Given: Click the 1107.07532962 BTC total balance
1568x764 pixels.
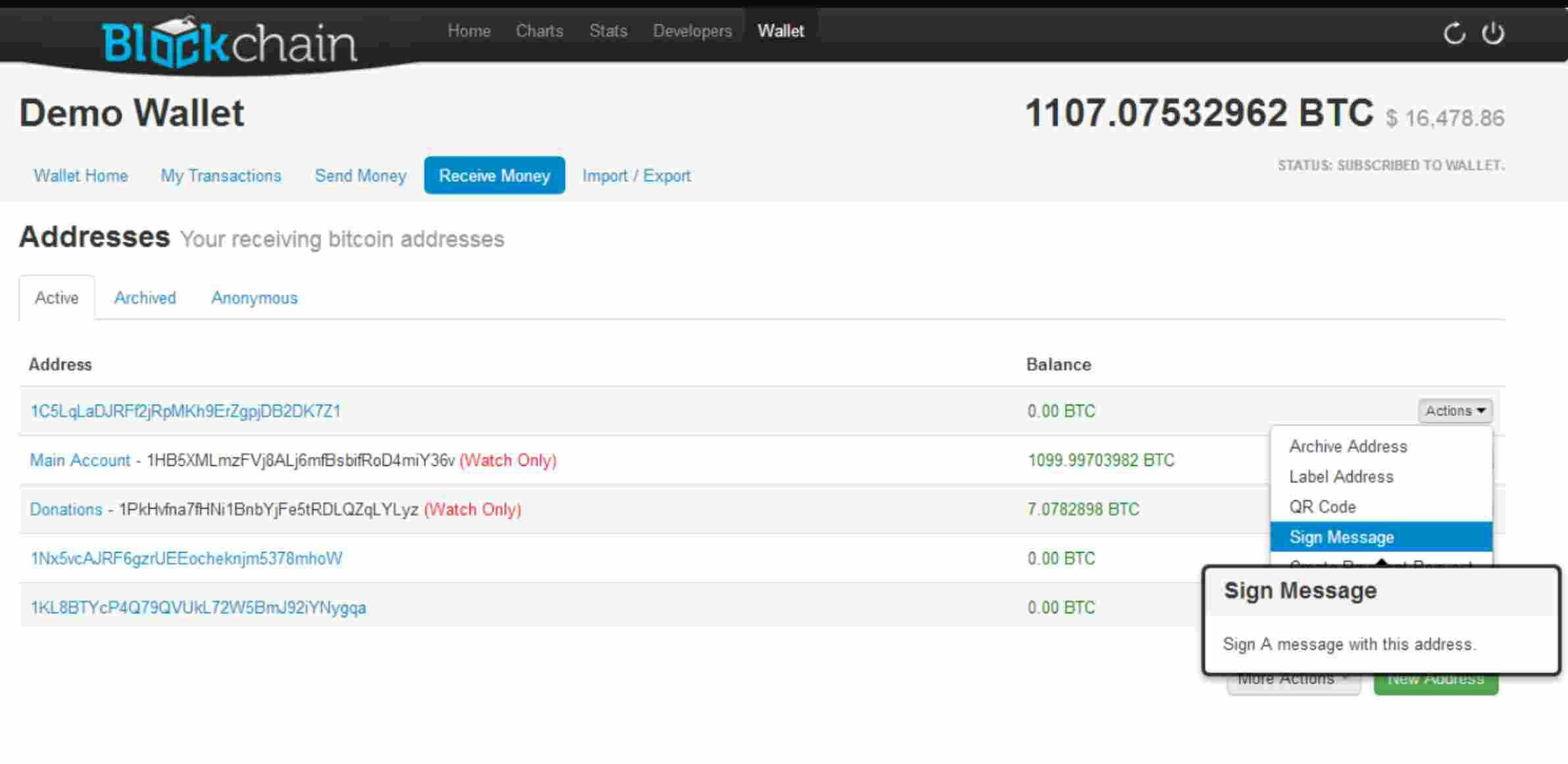Looking at the screenshot, I should tap(1199, 113).
